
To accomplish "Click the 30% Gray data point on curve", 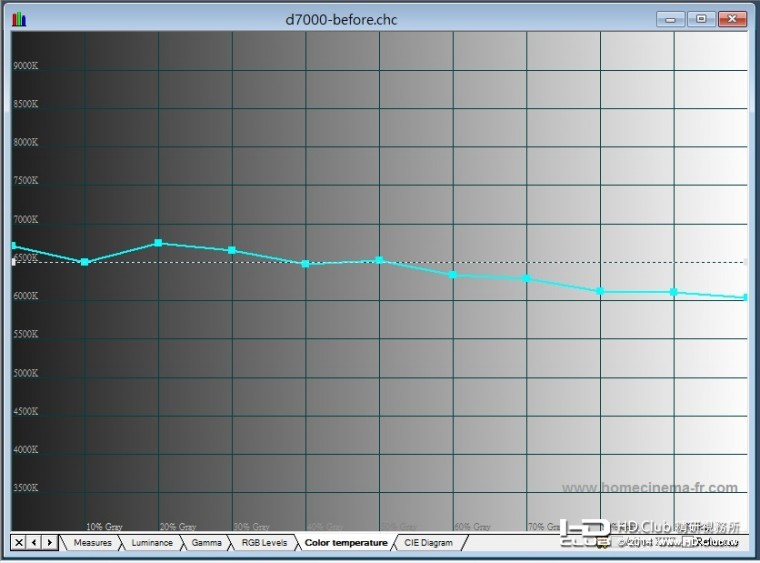I will 232,250.
